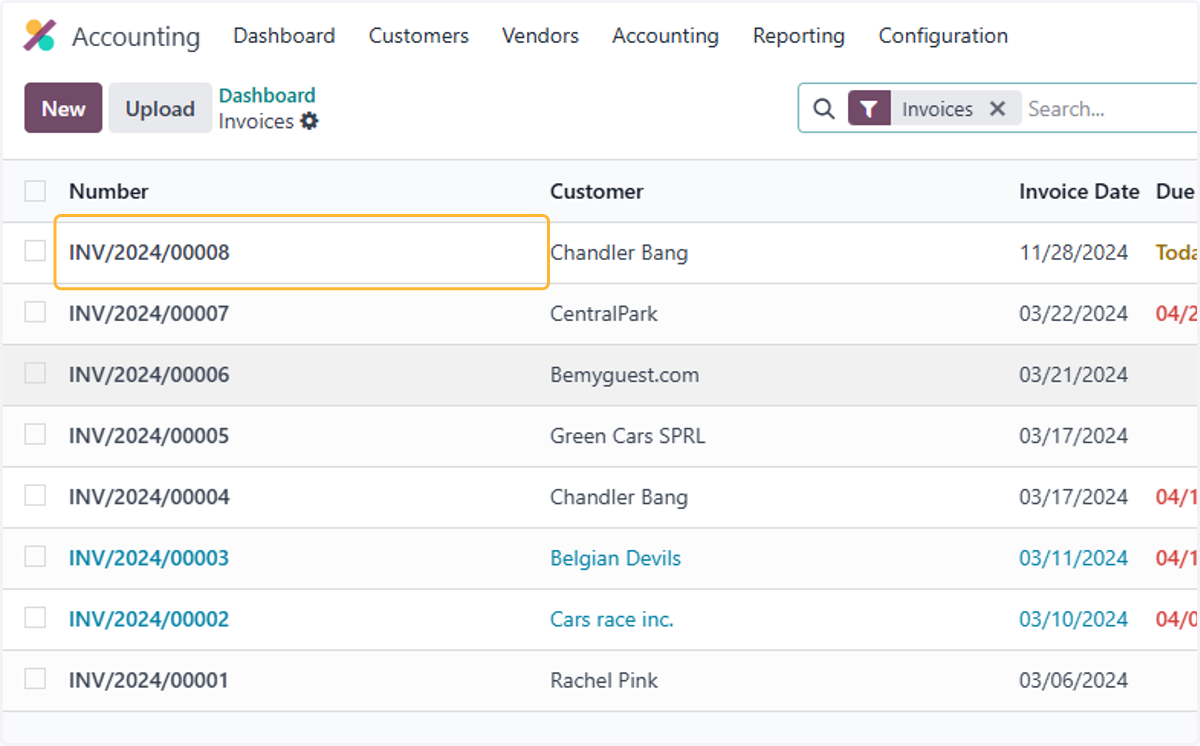Open invoice INV/2024/00005
The height and width of the screenshot is (746, 1200).
149,435
